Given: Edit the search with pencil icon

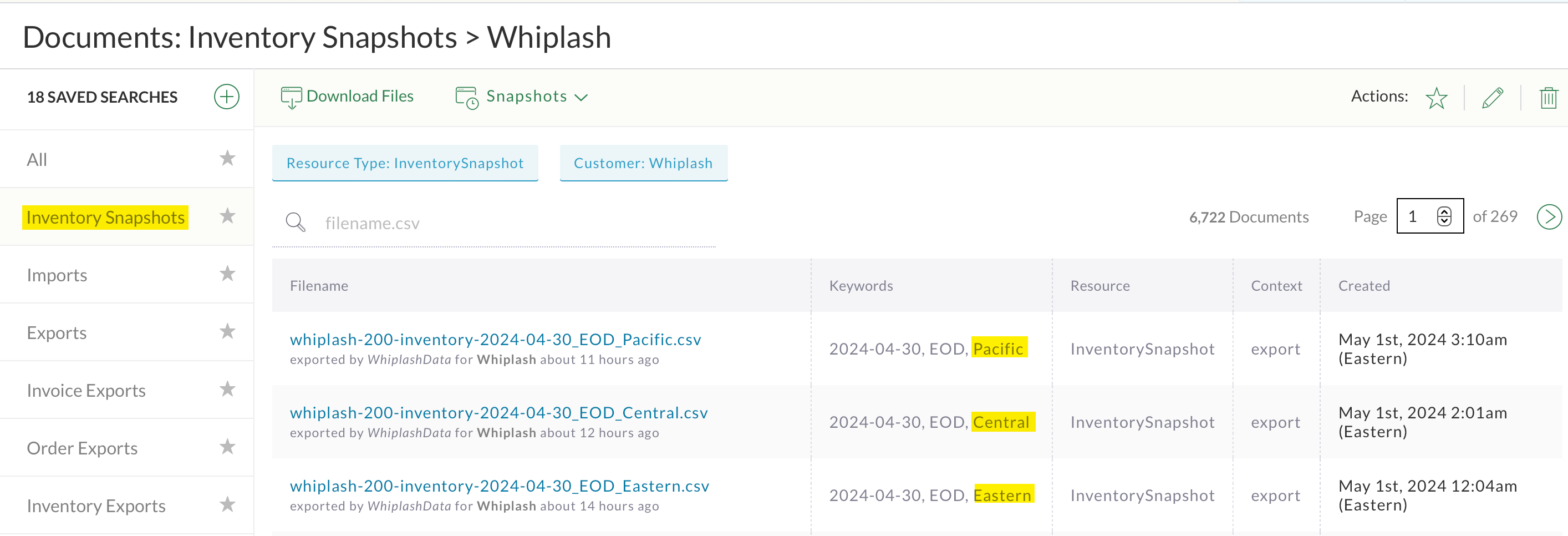Looking at the screenshot, I should 1493,98.
